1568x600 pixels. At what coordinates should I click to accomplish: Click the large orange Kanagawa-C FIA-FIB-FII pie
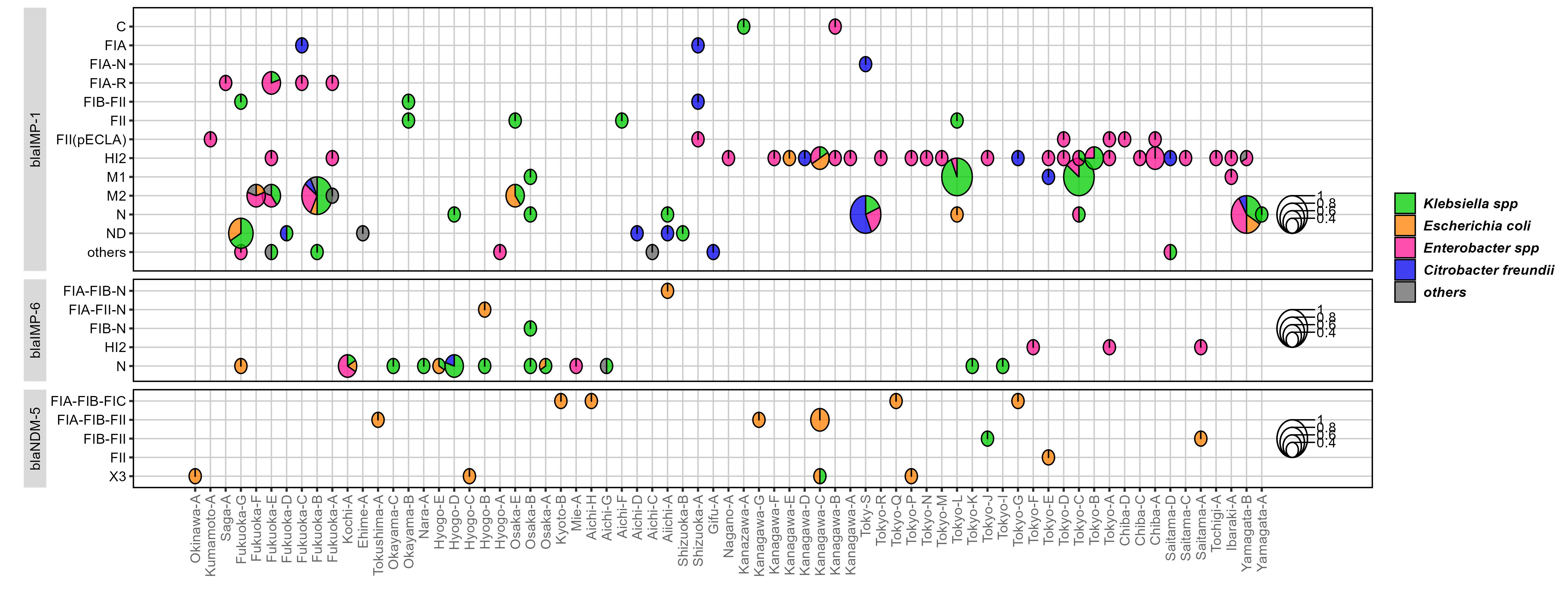(819, 420)
